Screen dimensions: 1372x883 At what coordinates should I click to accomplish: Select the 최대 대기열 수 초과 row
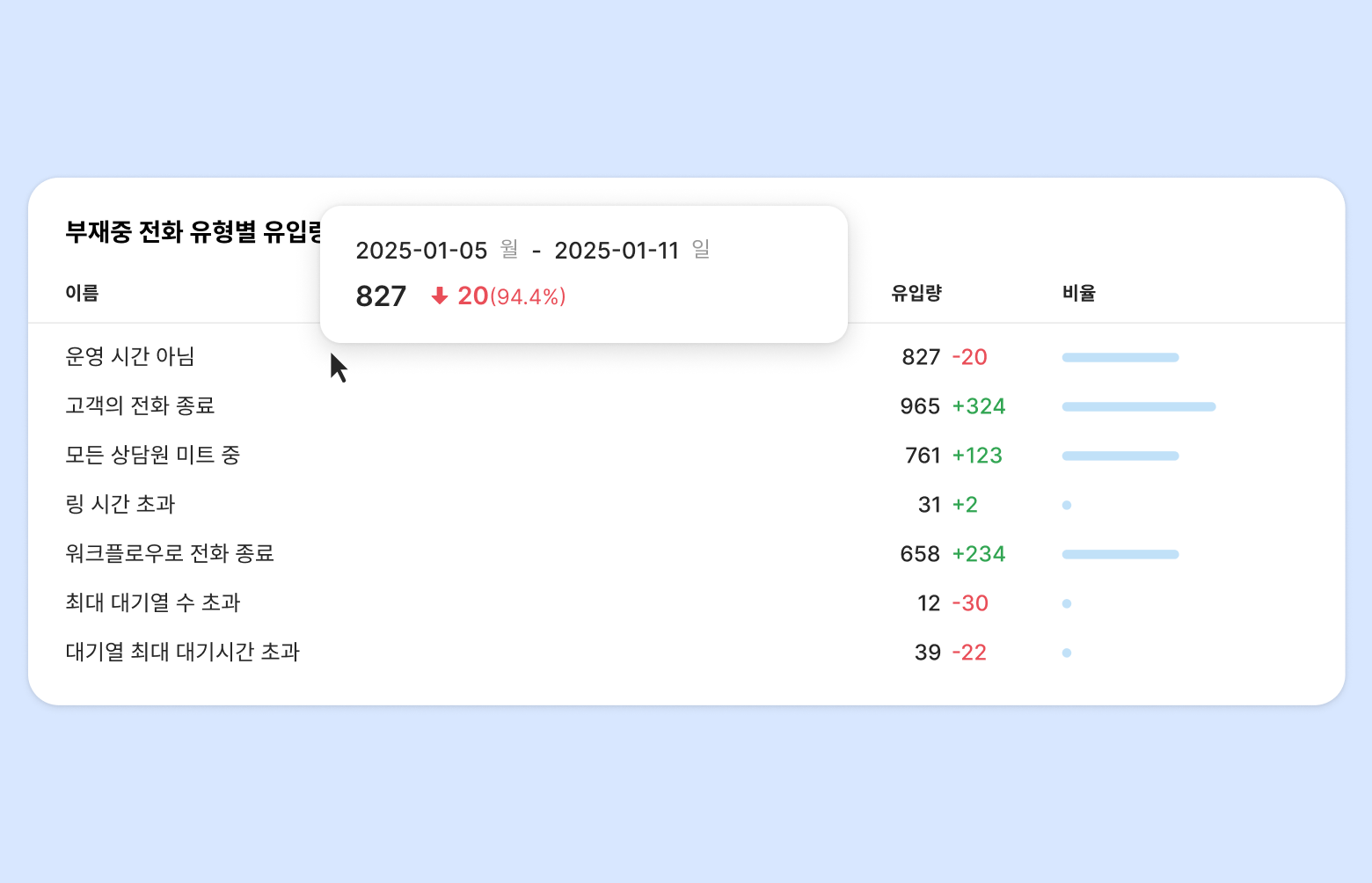coord(152,602)
